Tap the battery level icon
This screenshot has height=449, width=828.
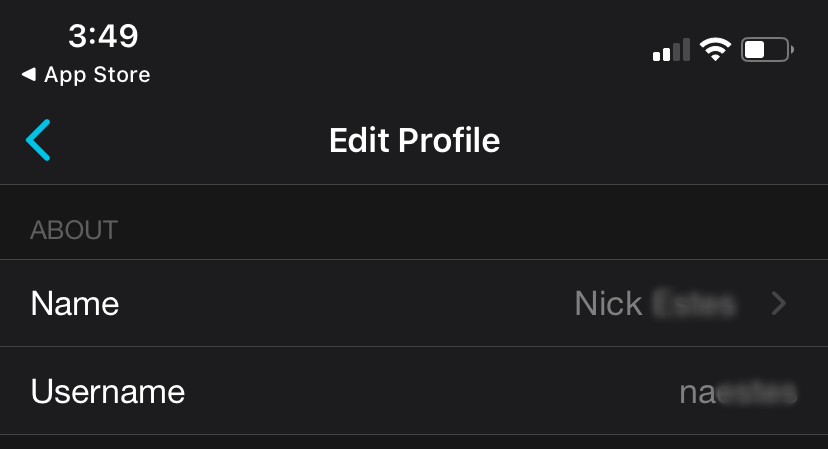[x=767, y=49]
